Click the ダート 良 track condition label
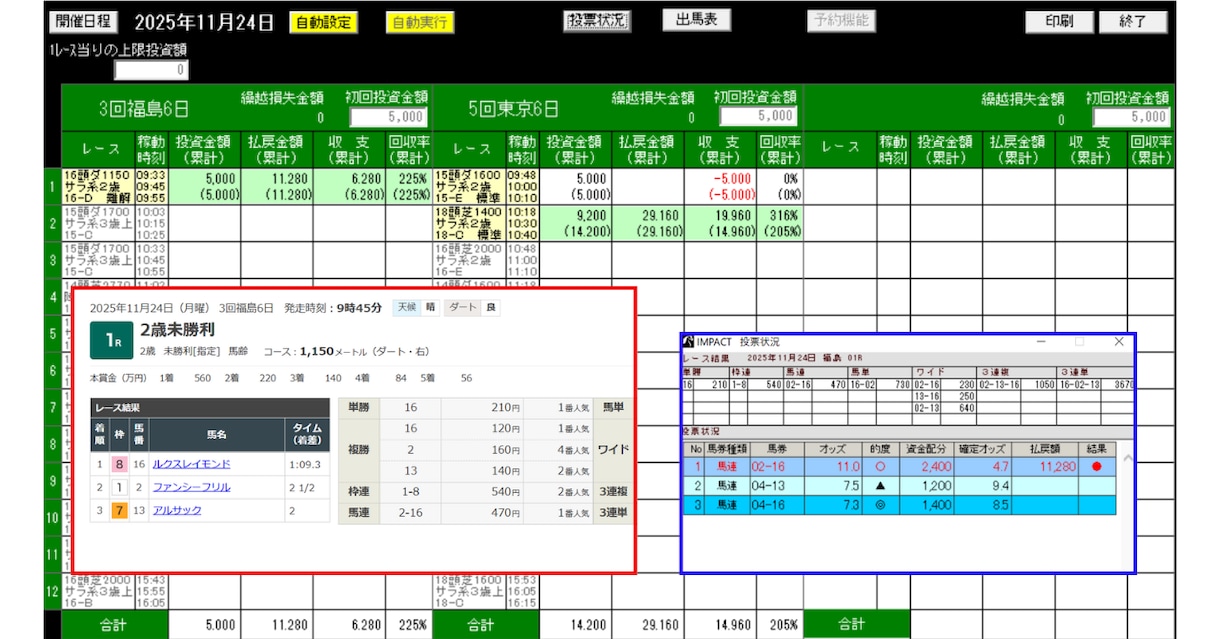Image resolution: width=1220 pixels, height=639 pixels. (x=472, y=308)
